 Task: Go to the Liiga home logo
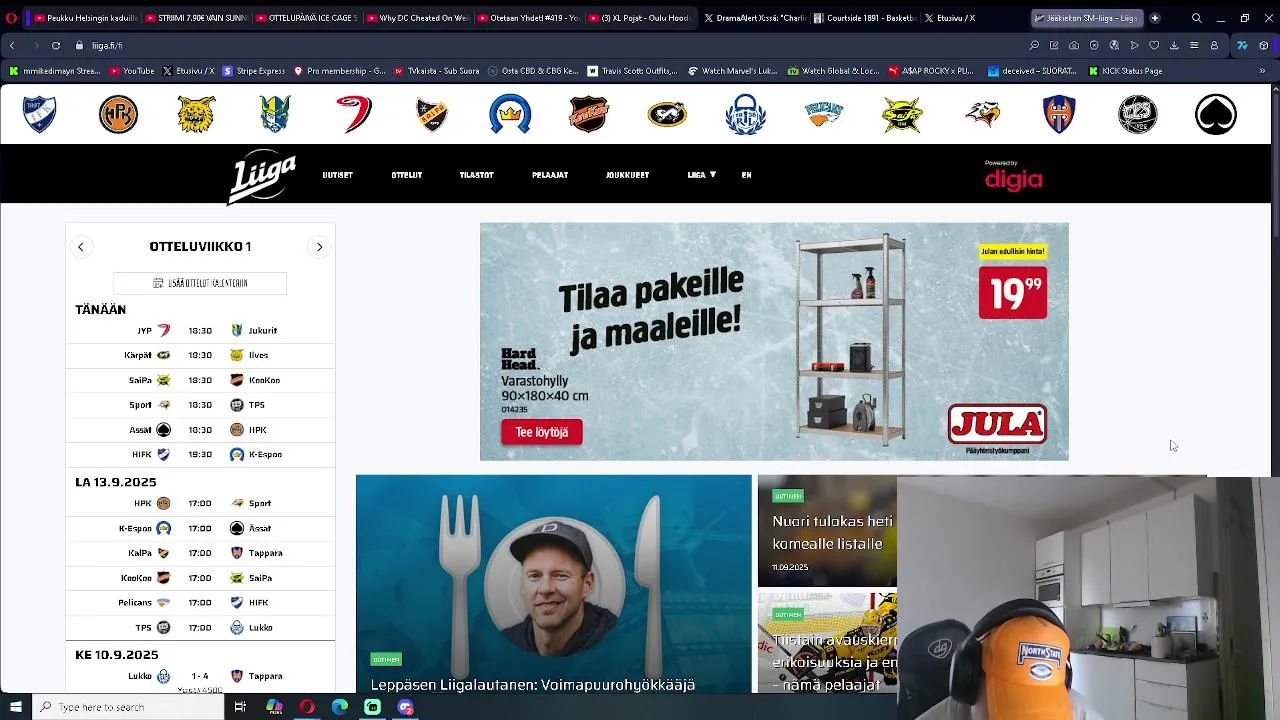coord(262,177)
